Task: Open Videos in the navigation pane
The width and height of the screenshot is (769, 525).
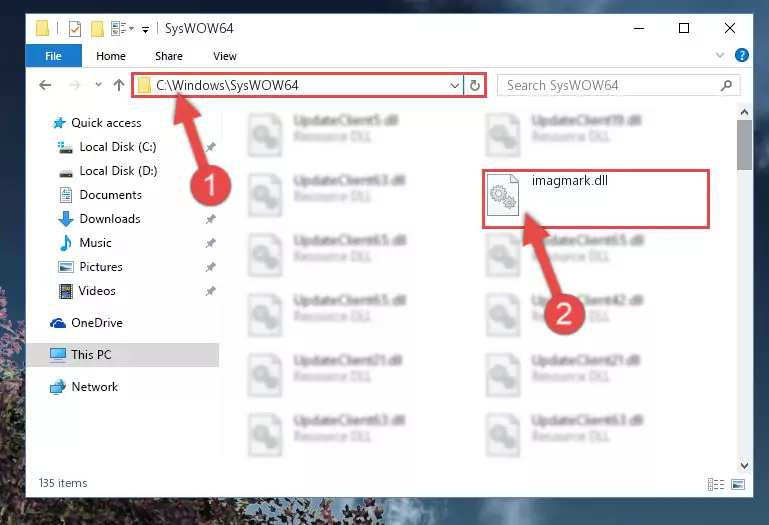Action: [97, 291]
